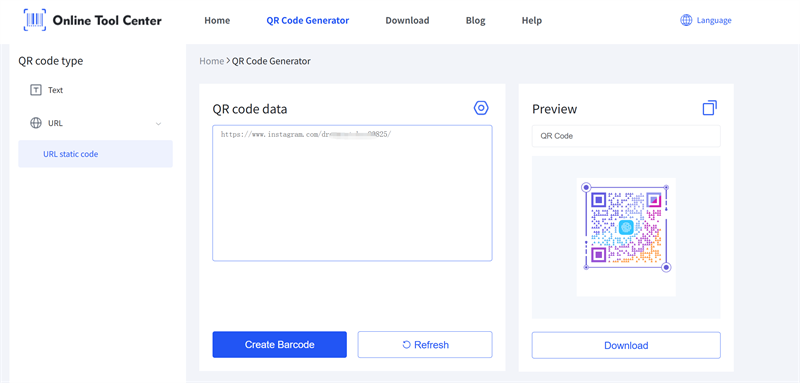Select URL static code option
Screen dimensions: 800x383
pyautogui.click(x=95, y=154)
